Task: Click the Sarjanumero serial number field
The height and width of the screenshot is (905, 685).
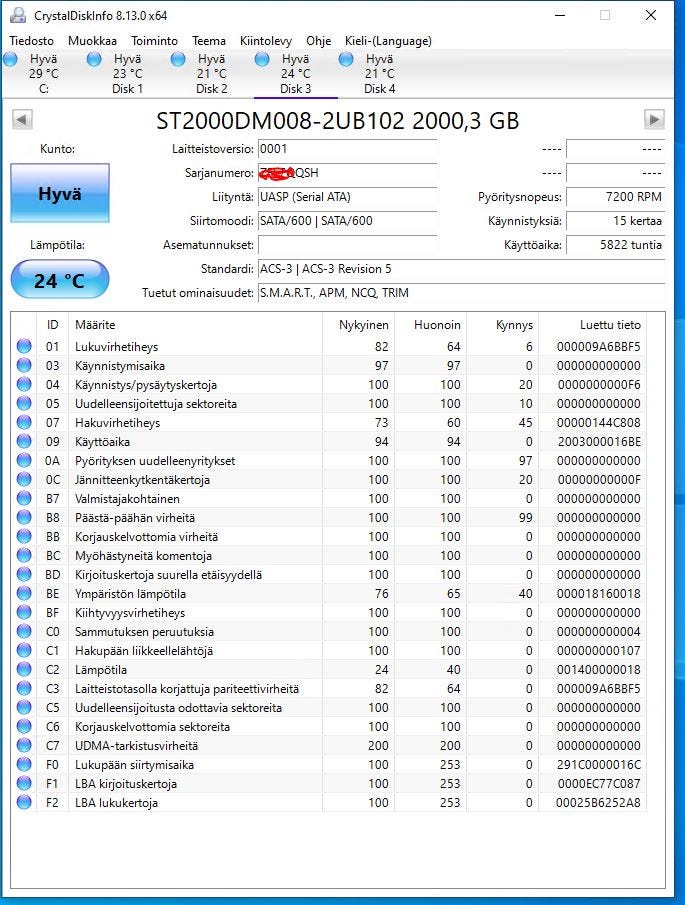Action: 347,173
